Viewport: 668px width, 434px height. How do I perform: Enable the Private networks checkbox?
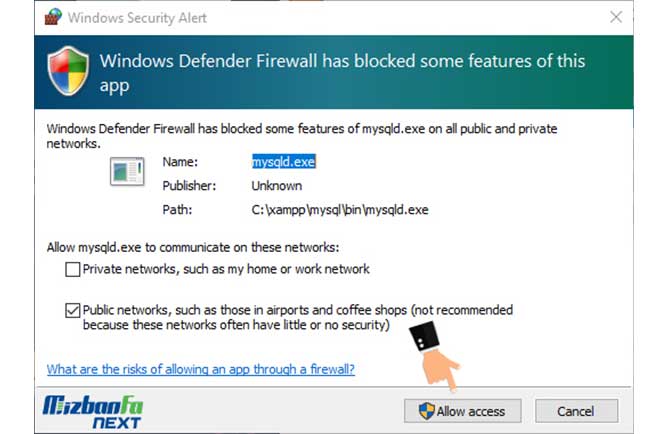(72, 269)
